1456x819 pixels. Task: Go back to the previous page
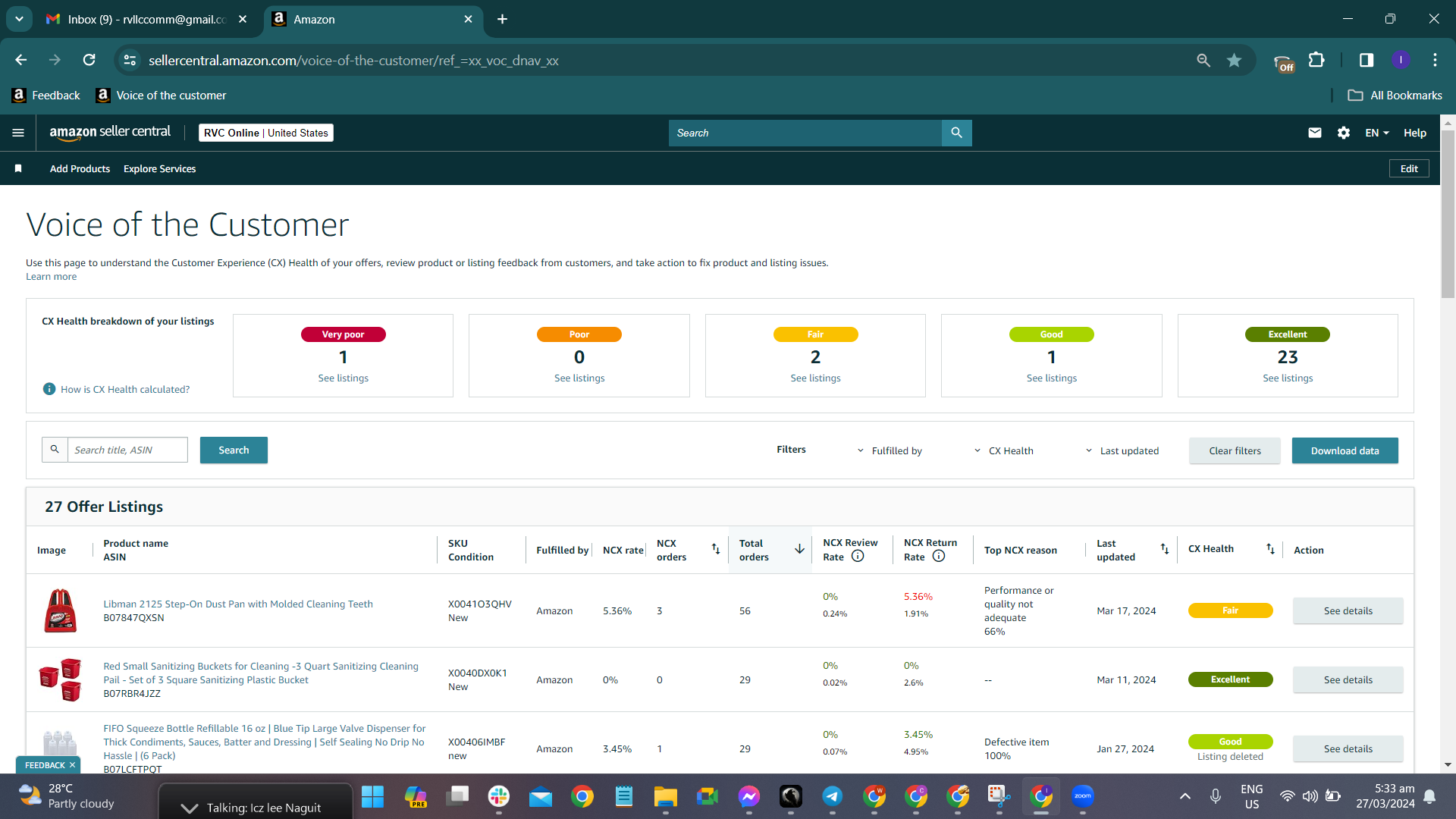[21, 60]
